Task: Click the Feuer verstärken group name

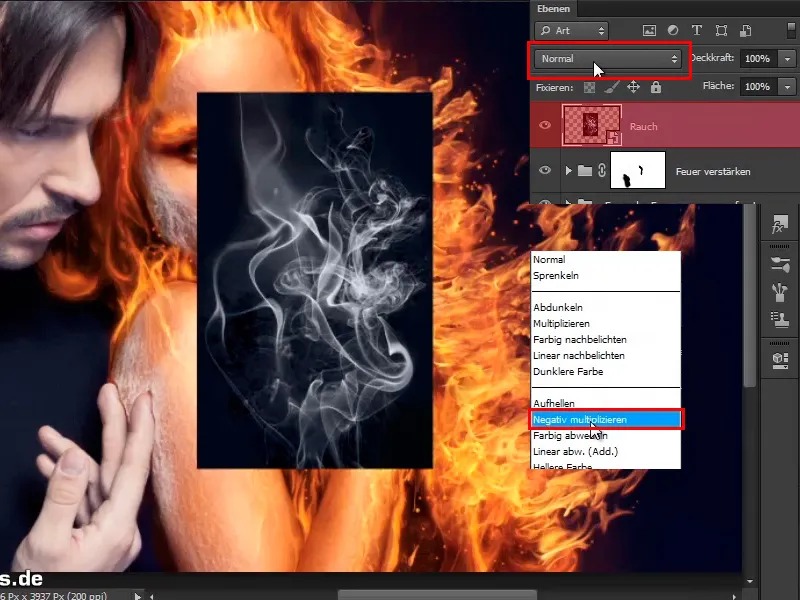Action: coord(713,171)
